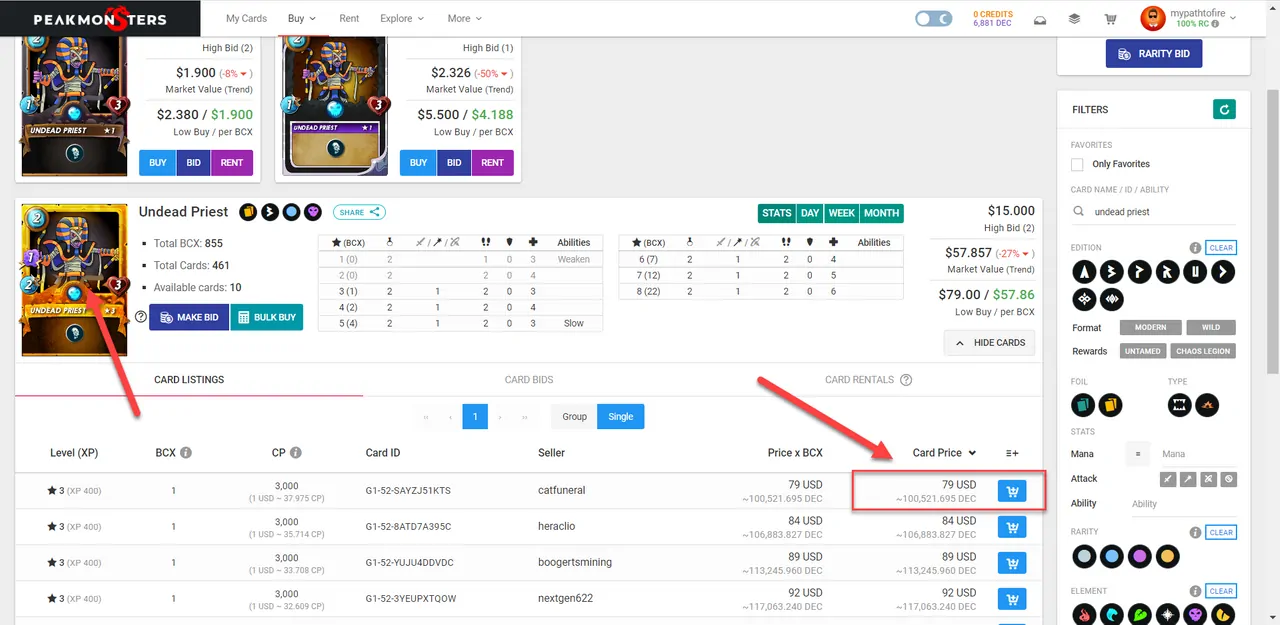
Task: Clear the Edition filter
Action: click(1221, 248)
